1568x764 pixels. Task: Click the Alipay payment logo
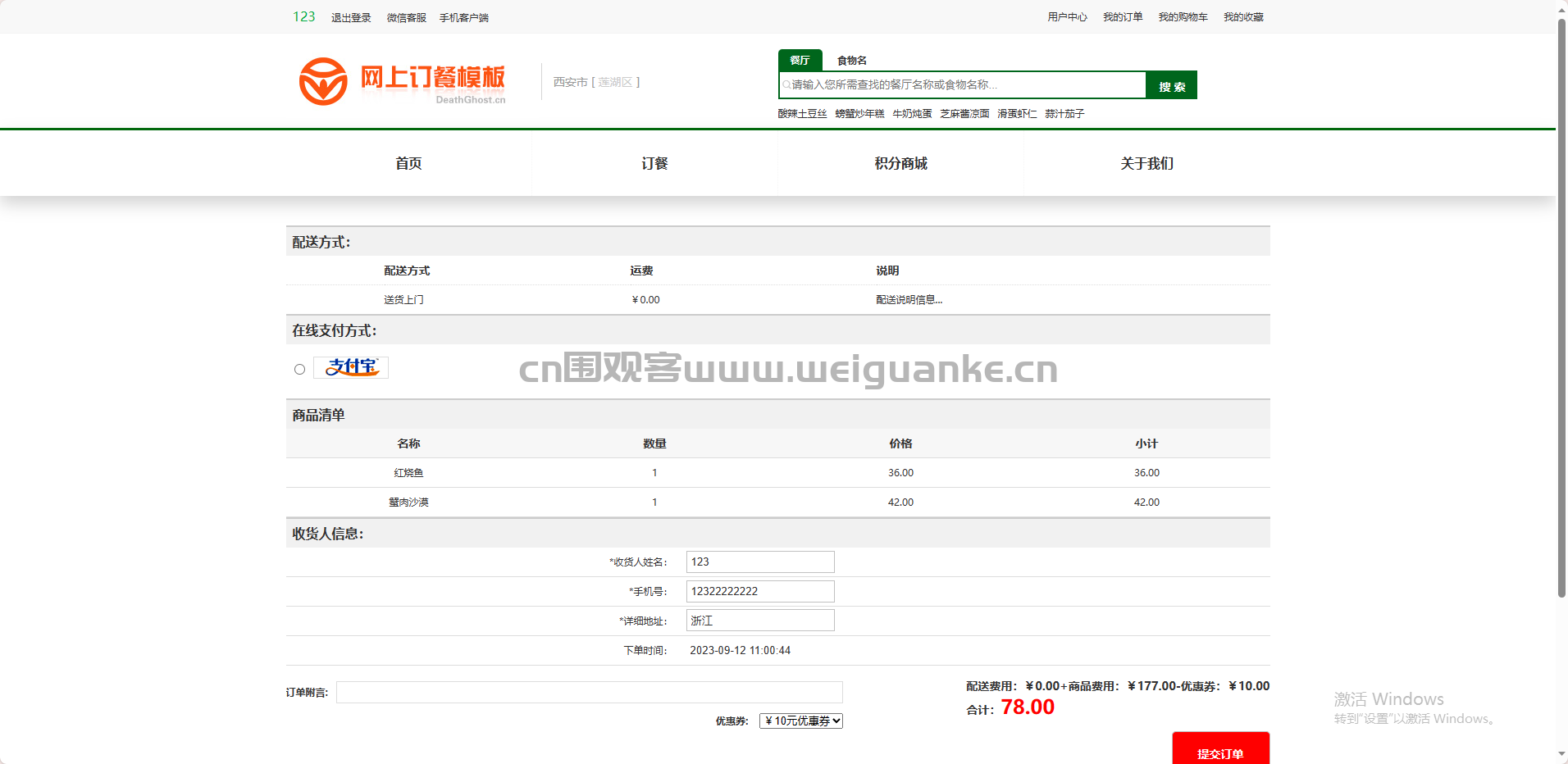point(351,367)
